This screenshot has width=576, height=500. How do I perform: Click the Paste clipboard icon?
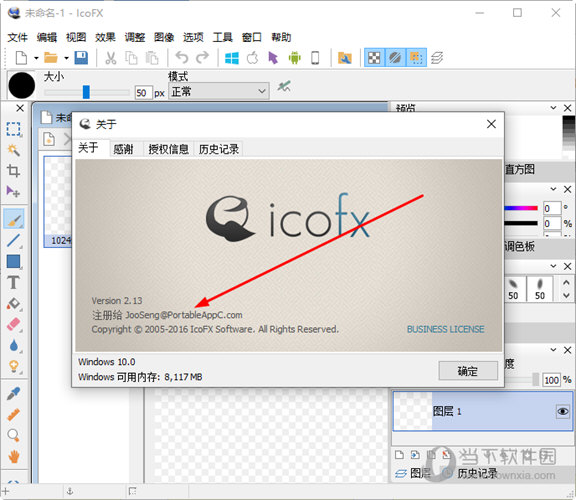[x=152, y=58]
